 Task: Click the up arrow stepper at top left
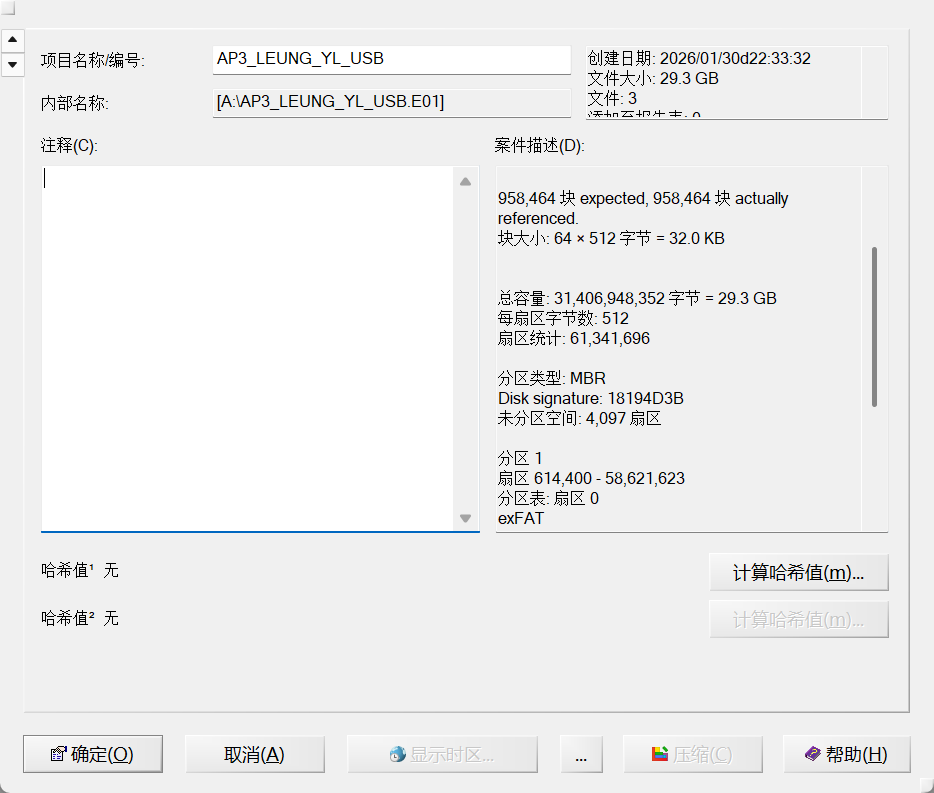click(x=13, y=40)
